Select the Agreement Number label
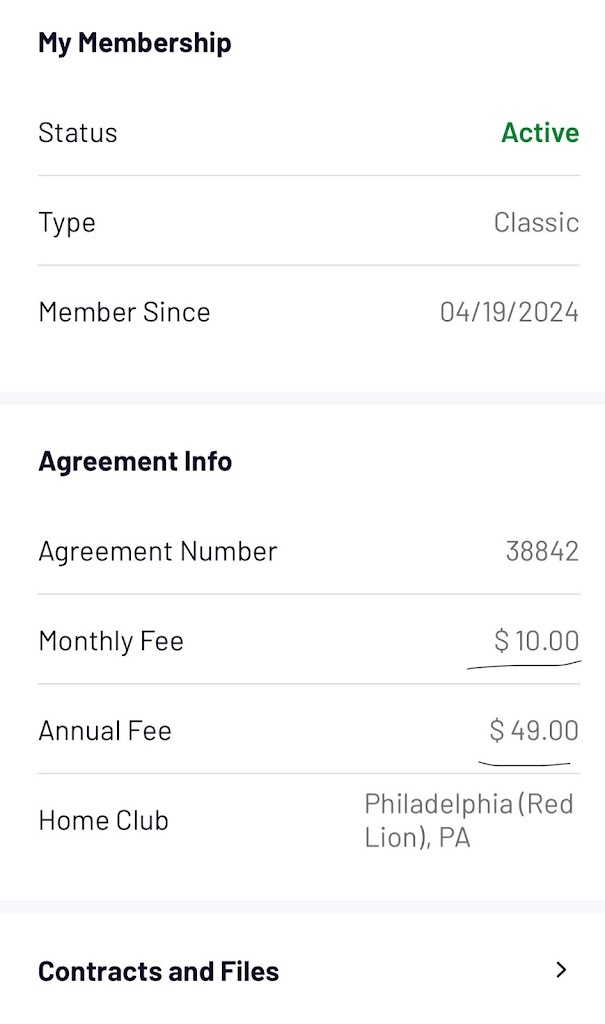Image resolution: width=605 pixels, height=1024 pixels. (158, 551)
